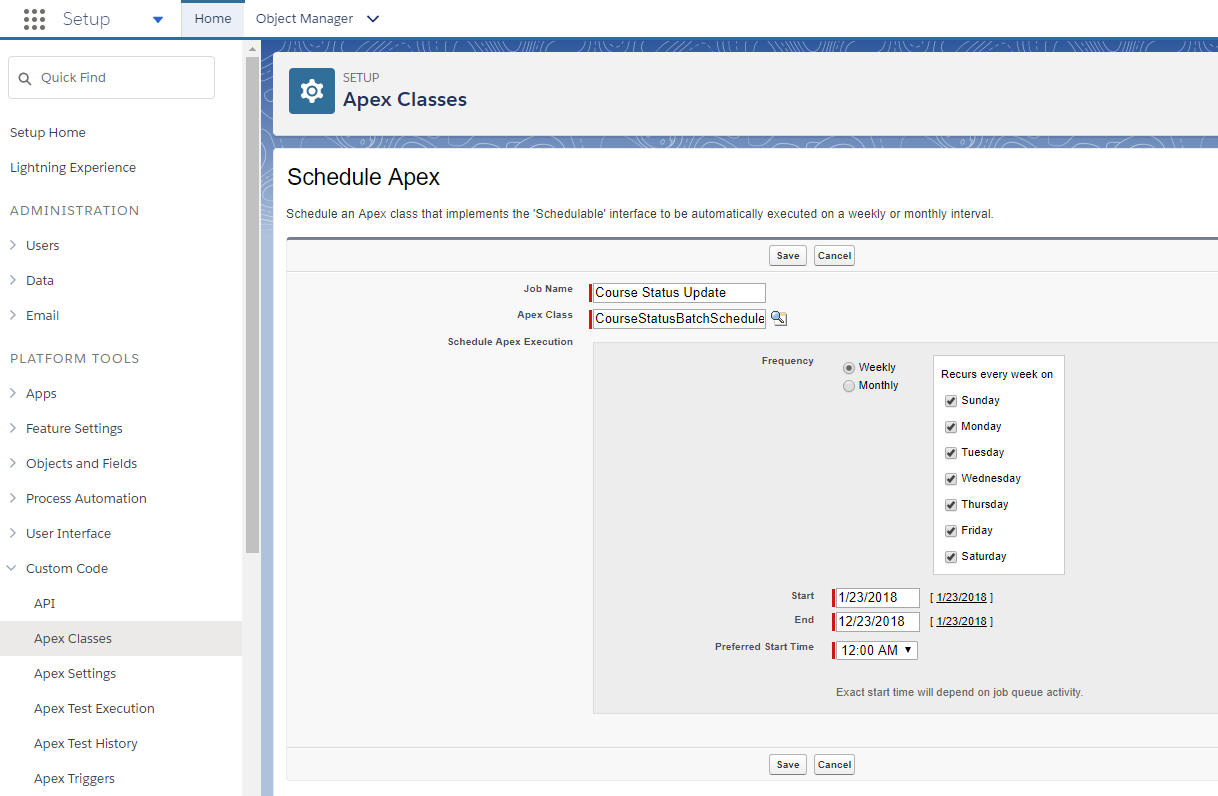Select the Monthly frequency radio button
The image size is (1218, 796).
849,386
